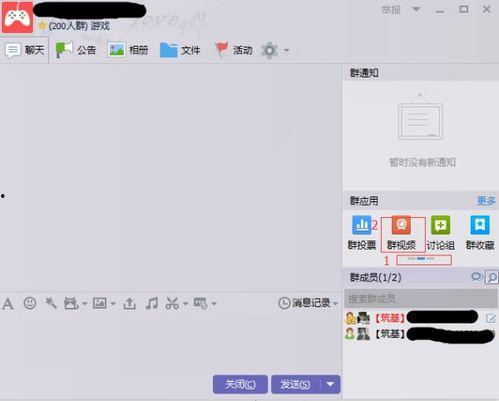Open the 相册 album tab
Image resolution: width=499 pixels, height=401 pixels.
(x=128, y=50)
